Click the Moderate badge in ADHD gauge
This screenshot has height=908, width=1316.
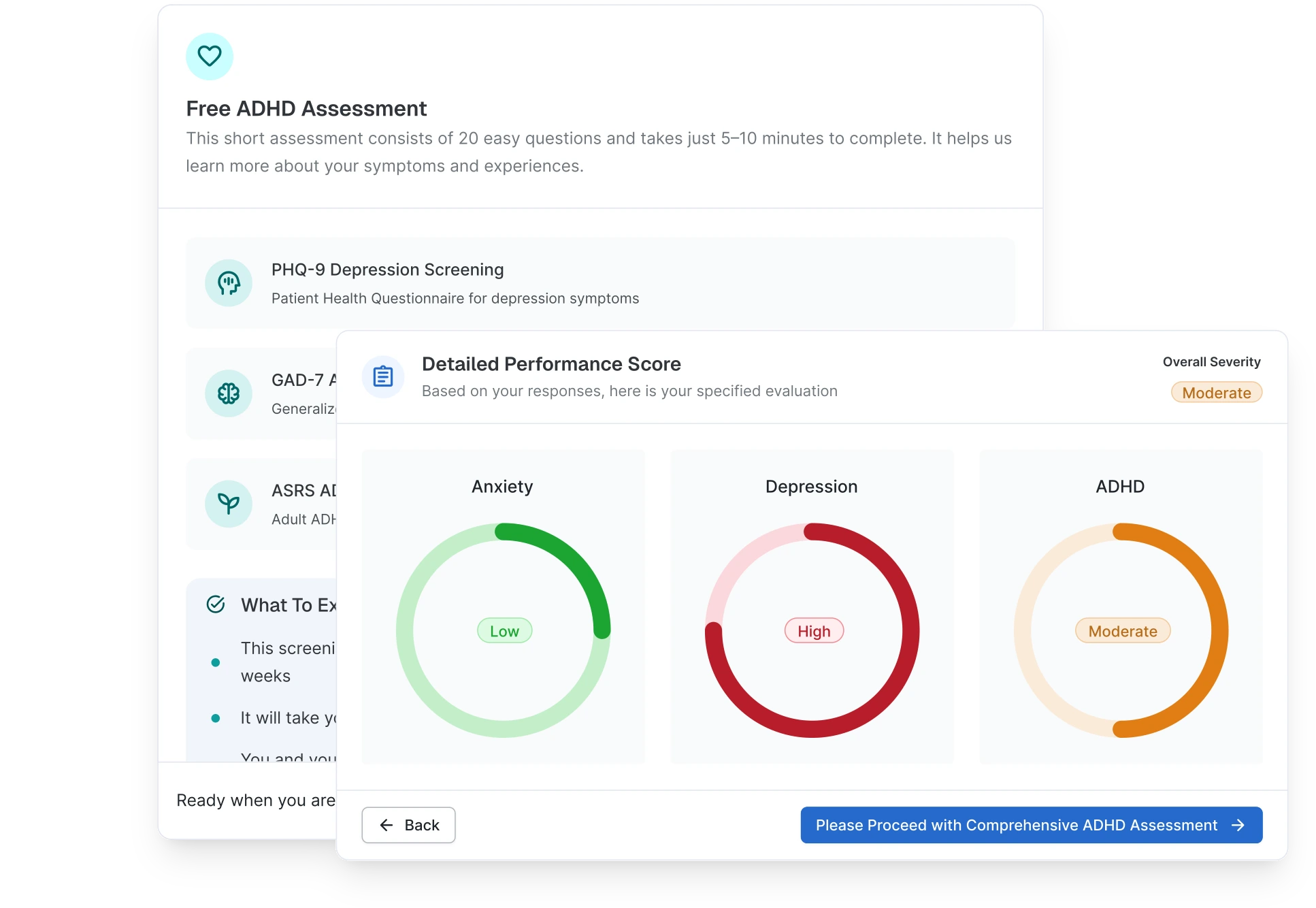(x=1123, y=631)
